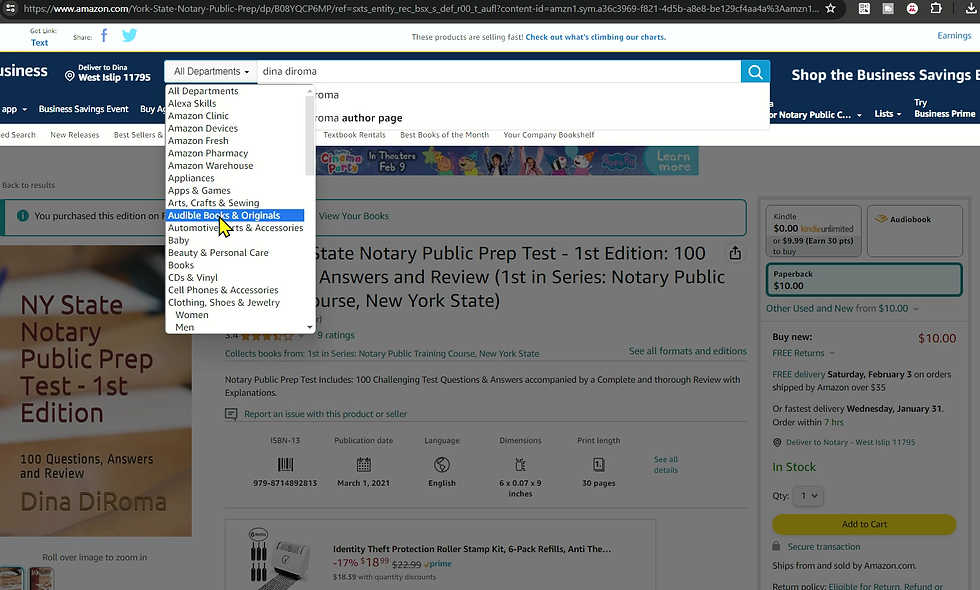Viewport: 980px width, 590px height.
Task: Open the Notary Public C... account dropdown
Action: tap(814, 114)
